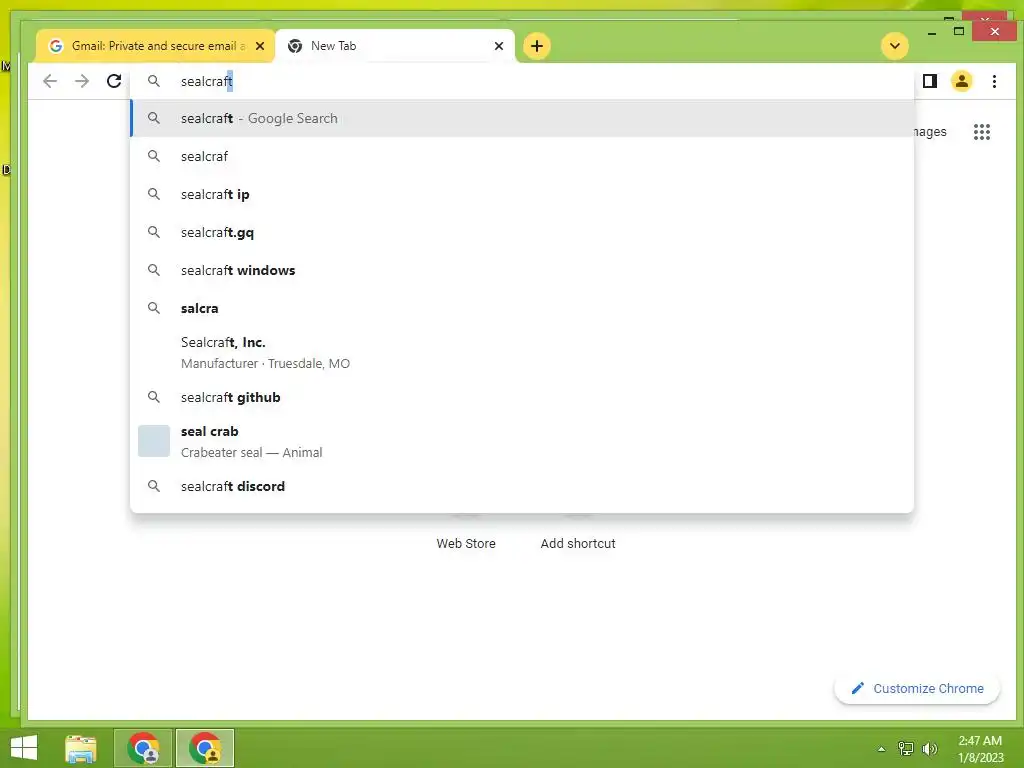Open the tab search dropdown arrow
The image size is (1024, 768).
(895, 46)
